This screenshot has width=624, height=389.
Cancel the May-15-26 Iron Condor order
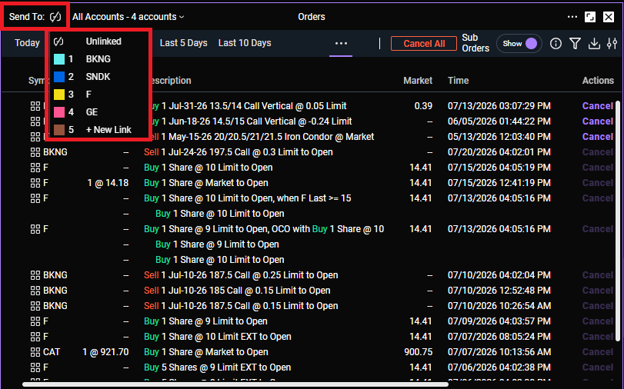598,137
